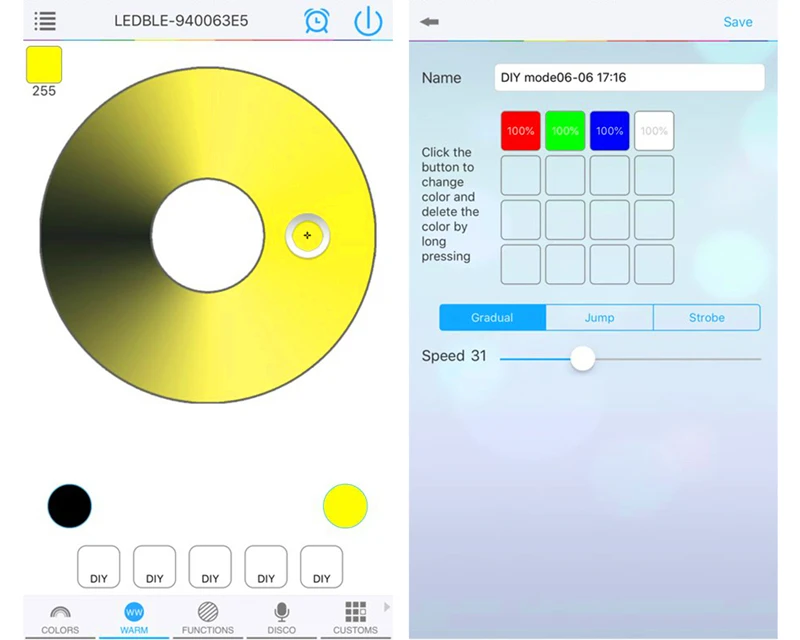This screenshot has height=640, width=800.
Task: Choose Gradual transition mode
Action: tap(492, 317)
